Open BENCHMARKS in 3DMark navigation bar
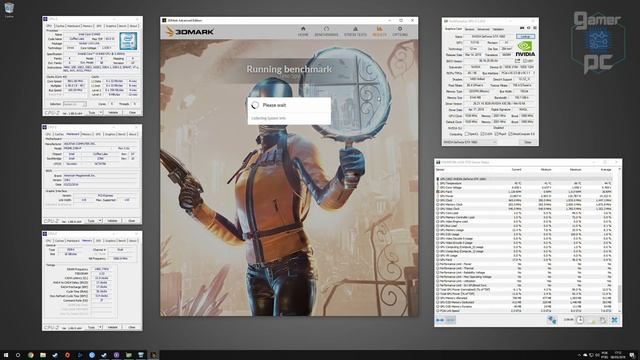Screen dimensions: 640x360 point(326,31)
